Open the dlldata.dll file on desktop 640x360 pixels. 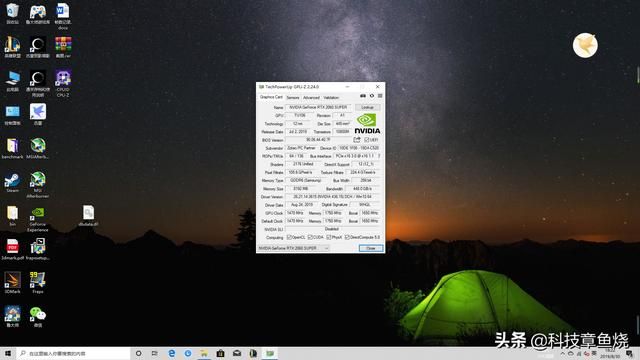click(x=88, y=216)
